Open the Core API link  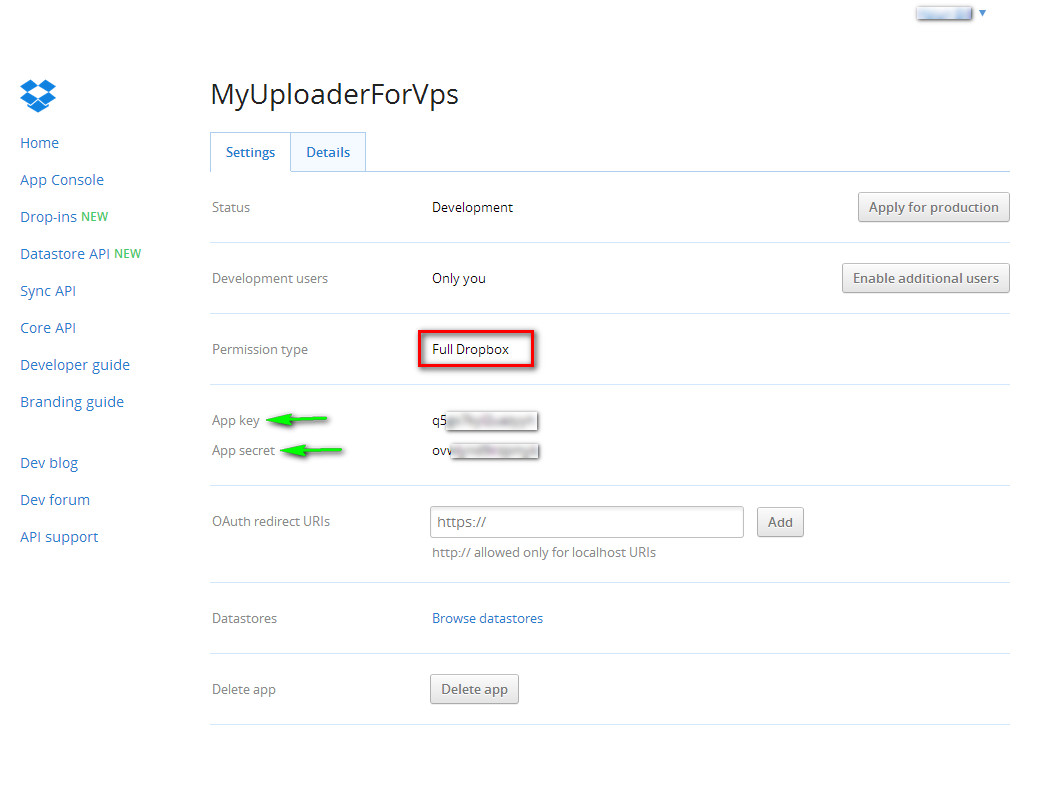tap(47, 328)
